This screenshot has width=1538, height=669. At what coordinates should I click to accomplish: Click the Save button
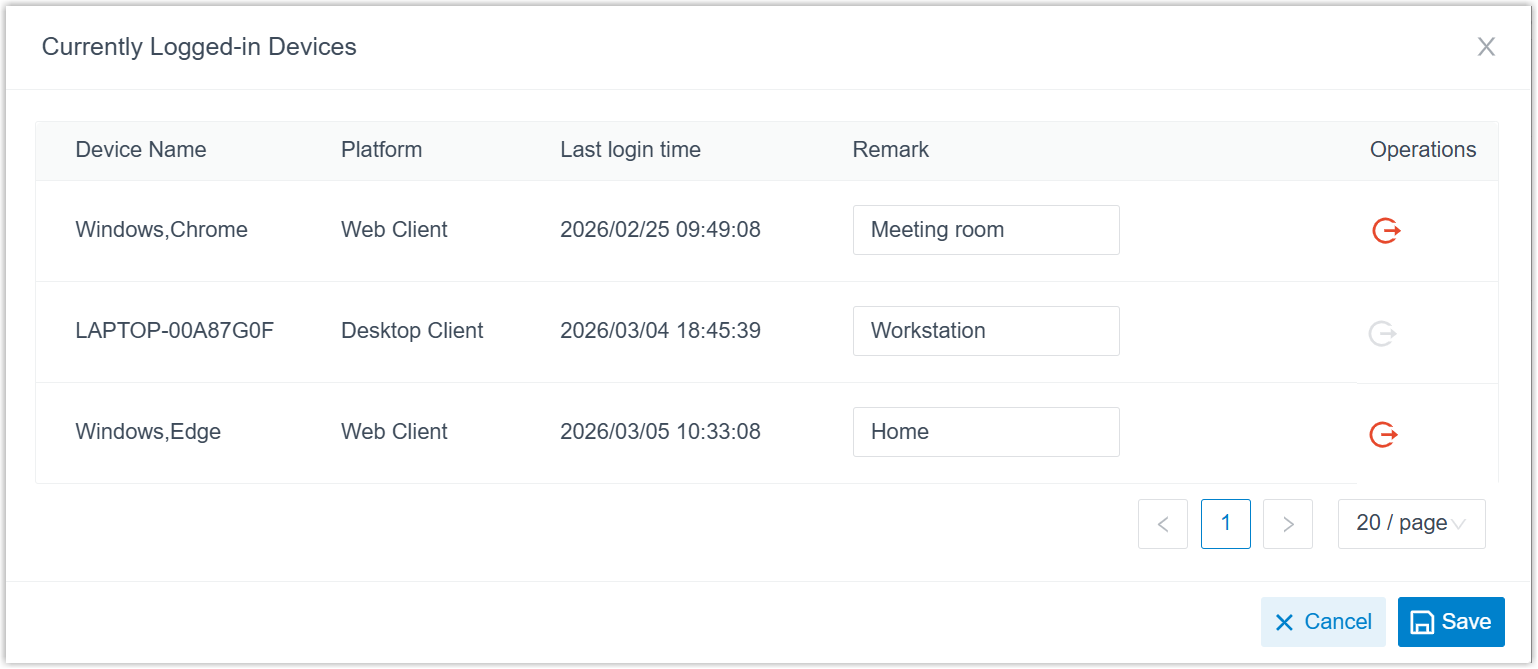[1450, 622]
